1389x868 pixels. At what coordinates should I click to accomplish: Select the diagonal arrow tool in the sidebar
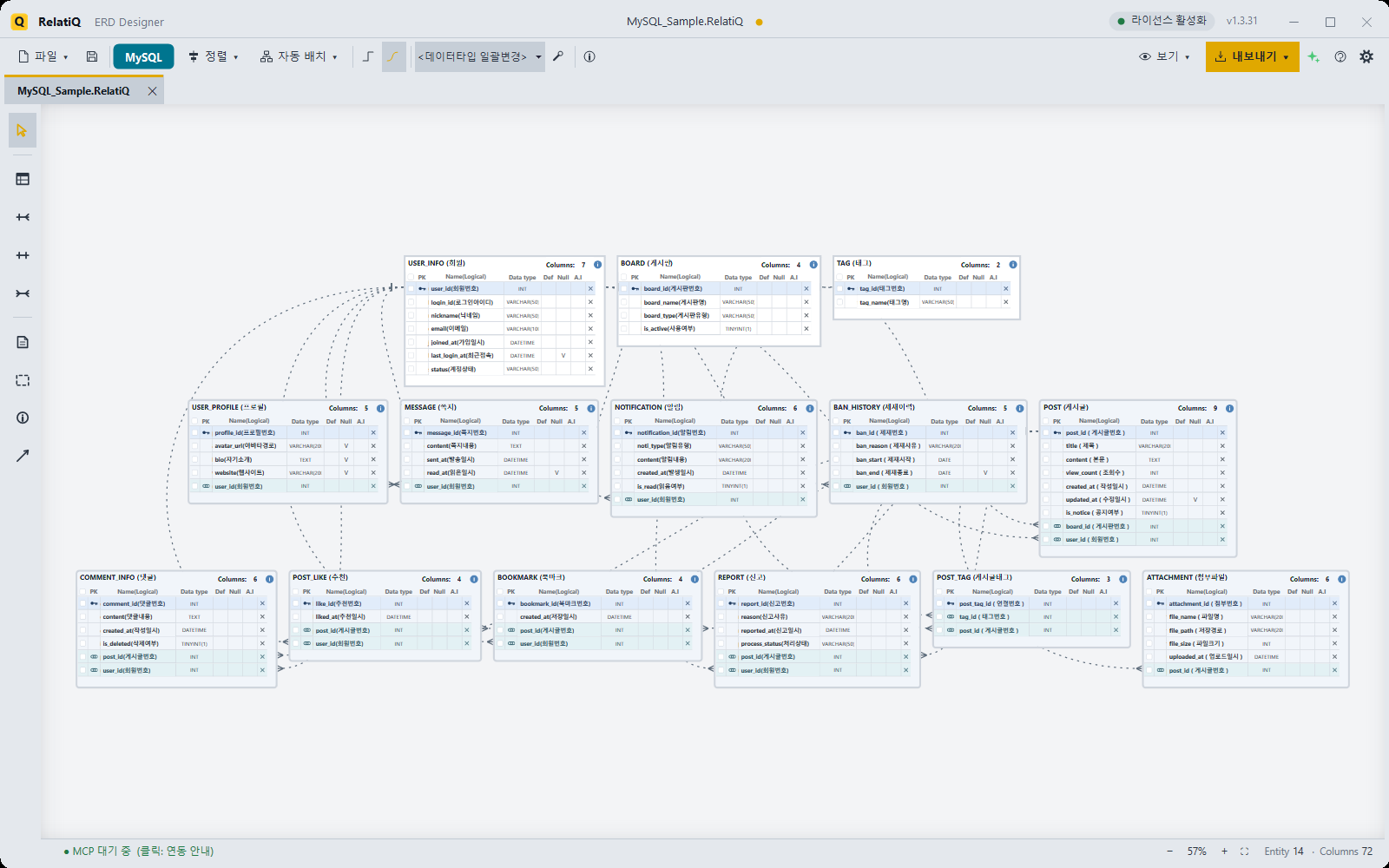23,456
